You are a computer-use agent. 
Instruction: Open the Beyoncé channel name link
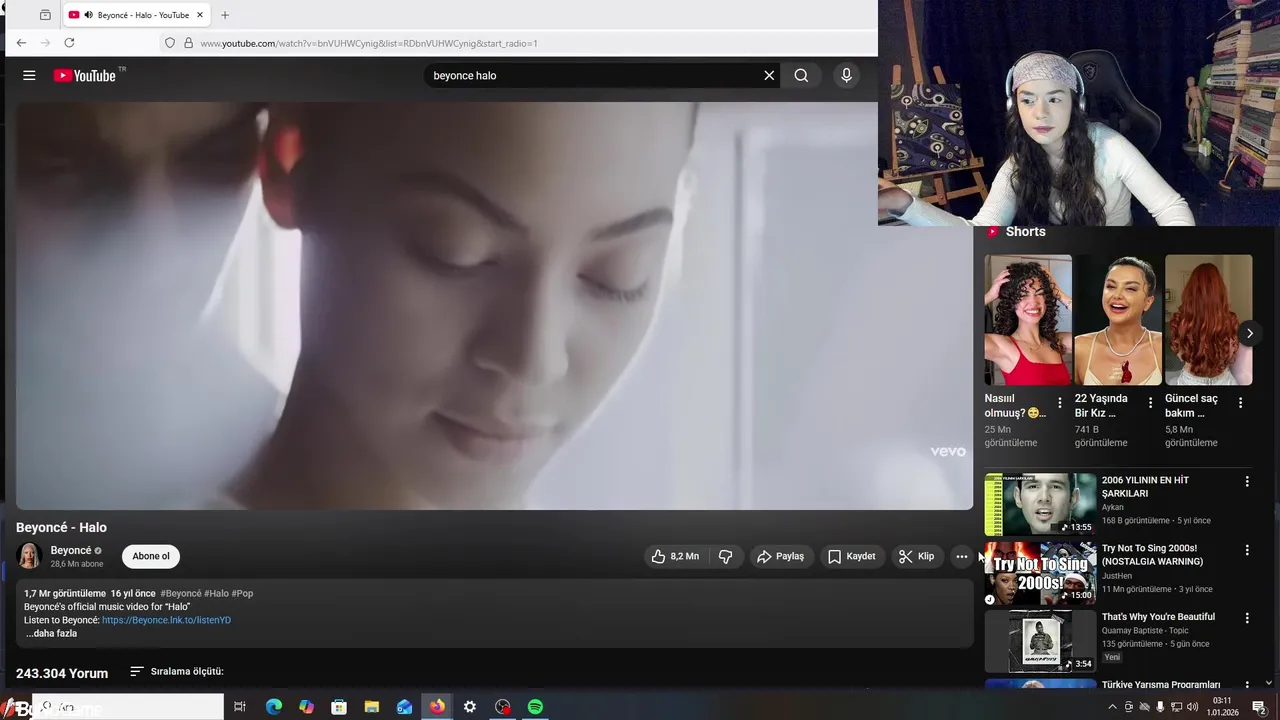(71, 550)
